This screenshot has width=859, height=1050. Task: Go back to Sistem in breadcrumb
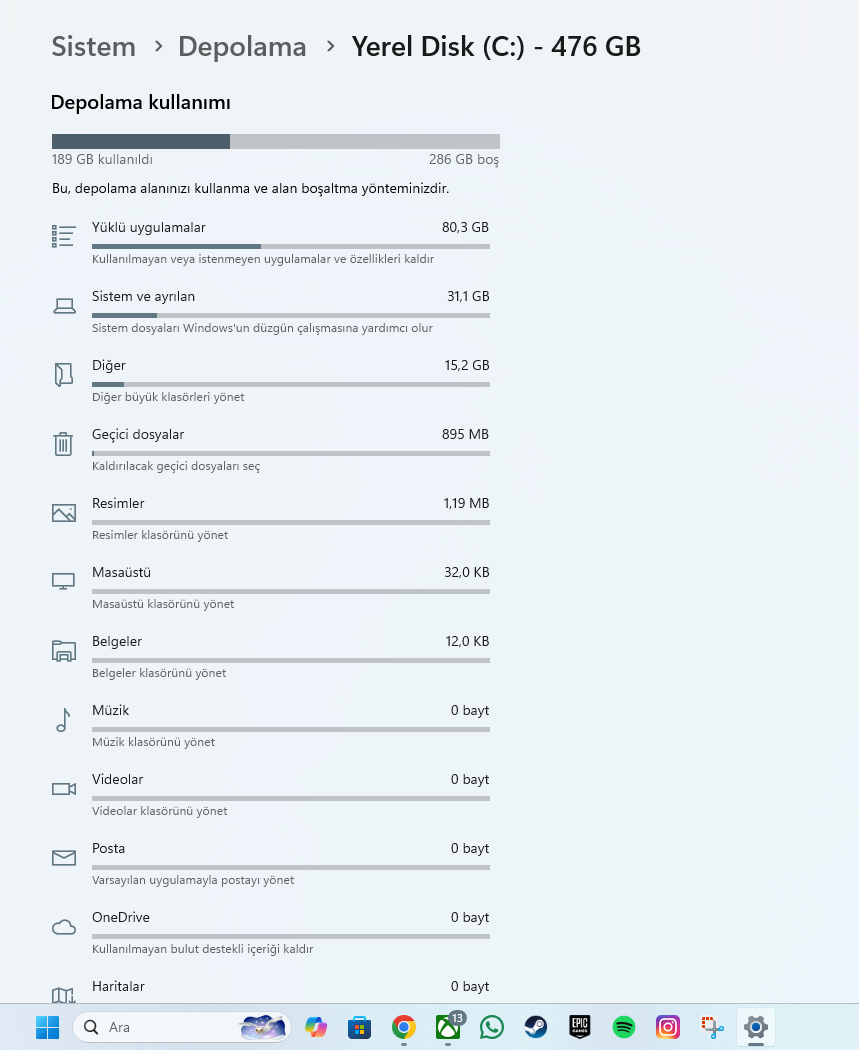click(93, 46)
